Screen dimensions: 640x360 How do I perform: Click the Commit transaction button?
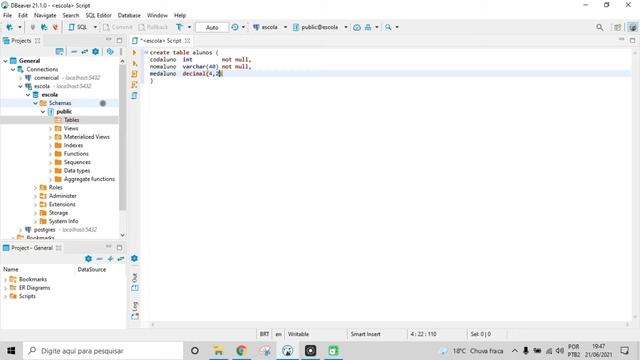tap(118, 27)
